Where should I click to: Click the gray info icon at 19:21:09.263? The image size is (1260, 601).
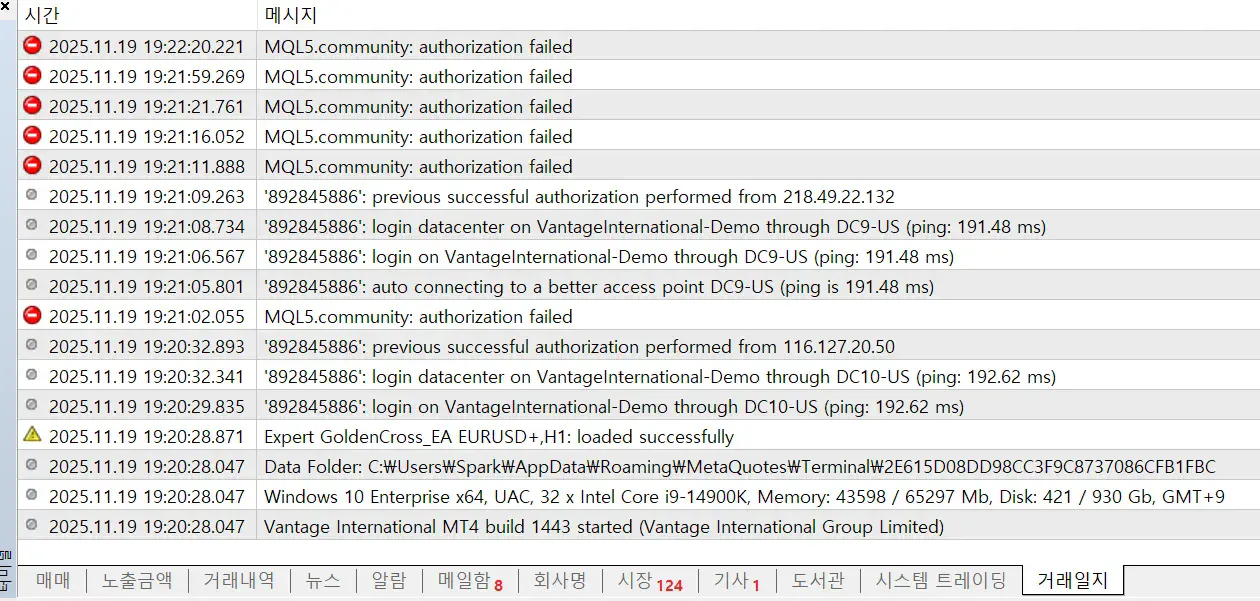pos(32,196)
